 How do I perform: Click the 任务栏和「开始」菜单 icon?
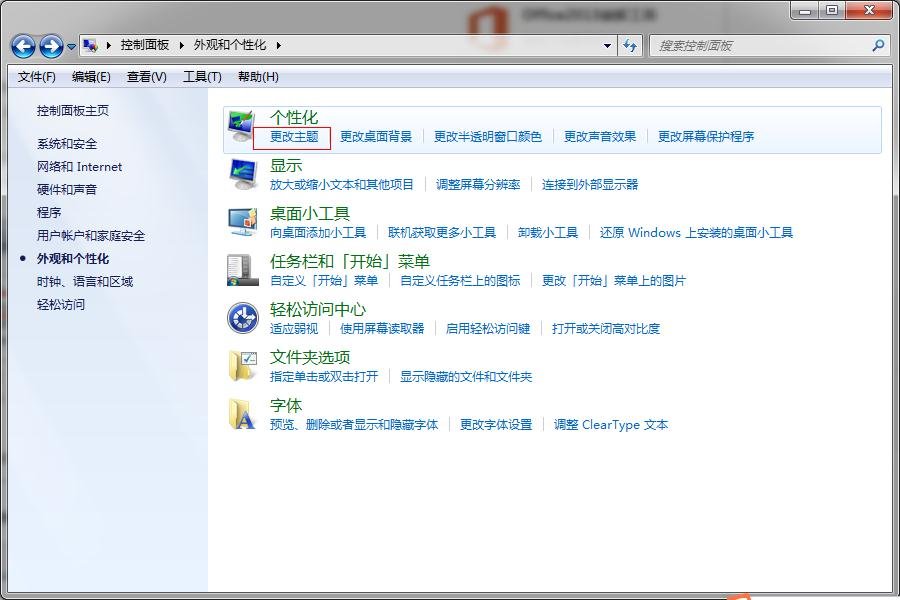point(243,270)
